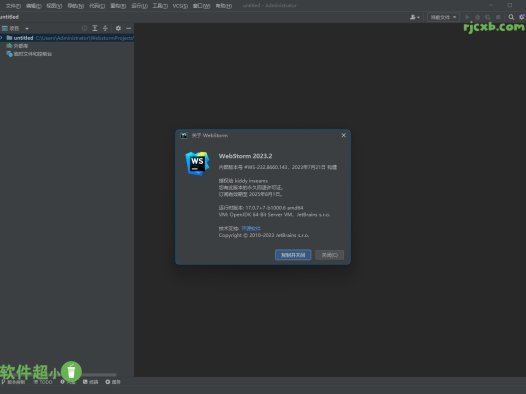Open the Project panel gear options

tap(118, 29)
